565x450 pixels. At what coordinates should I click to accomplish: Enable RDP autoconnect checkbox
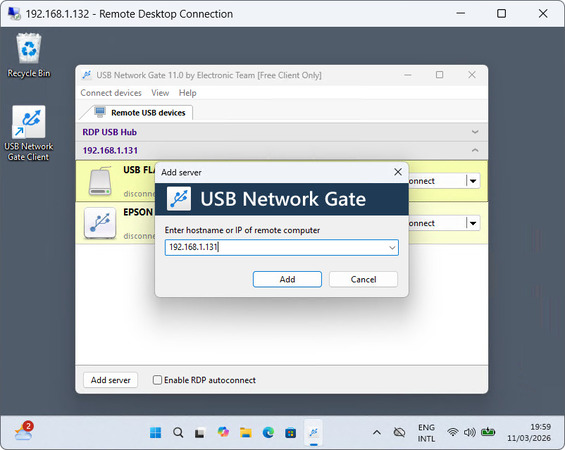[x=157, y=380]
